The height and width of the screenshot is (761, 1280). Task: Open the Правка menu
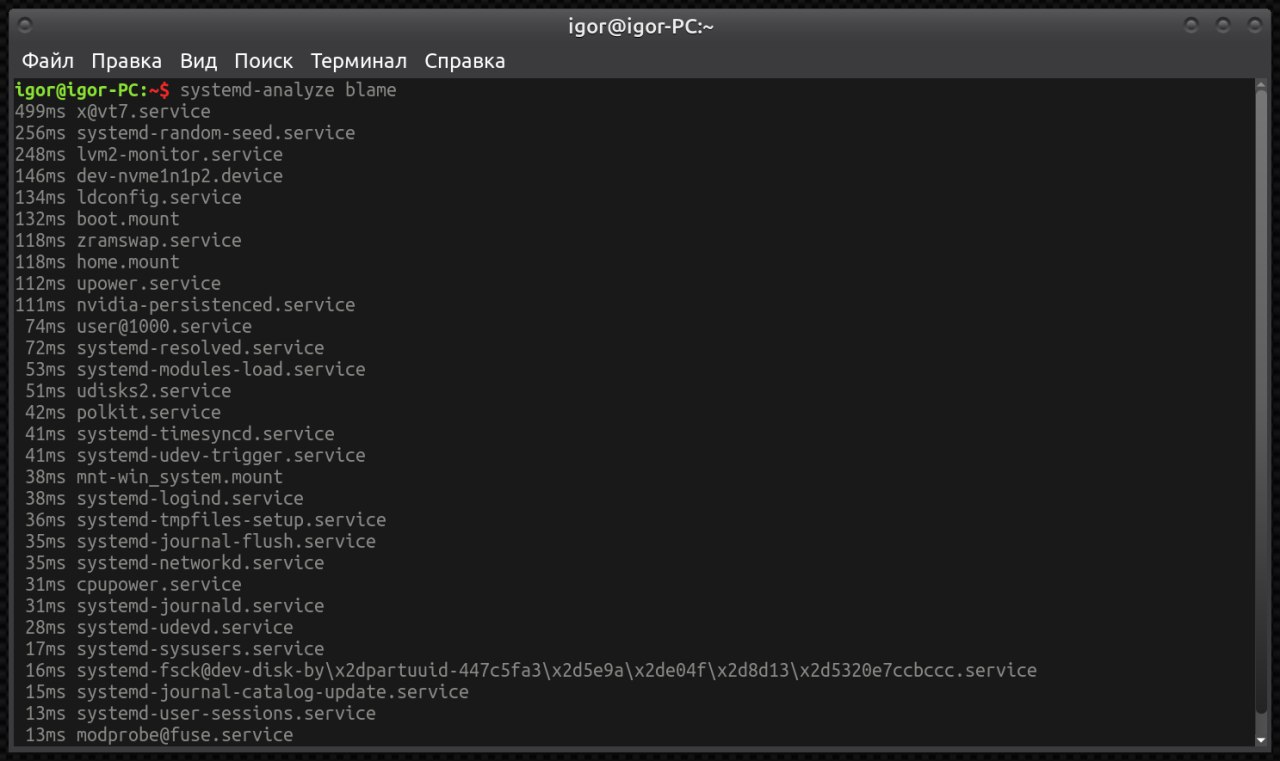click(126, 61)
